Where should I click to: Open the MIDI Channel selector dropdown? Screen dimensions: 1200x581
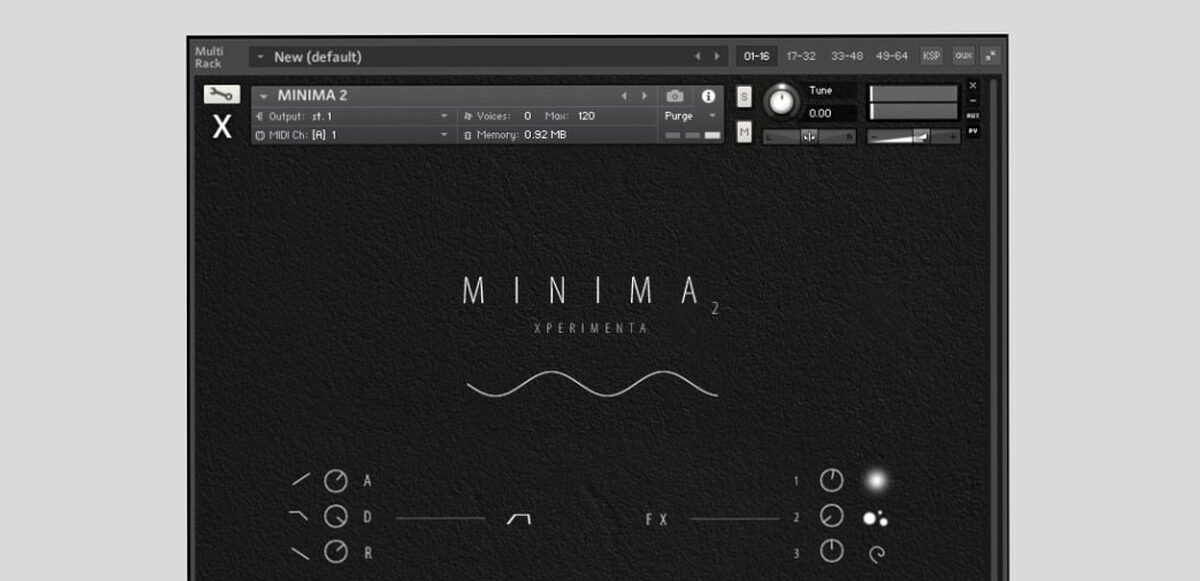coord(350,133)
